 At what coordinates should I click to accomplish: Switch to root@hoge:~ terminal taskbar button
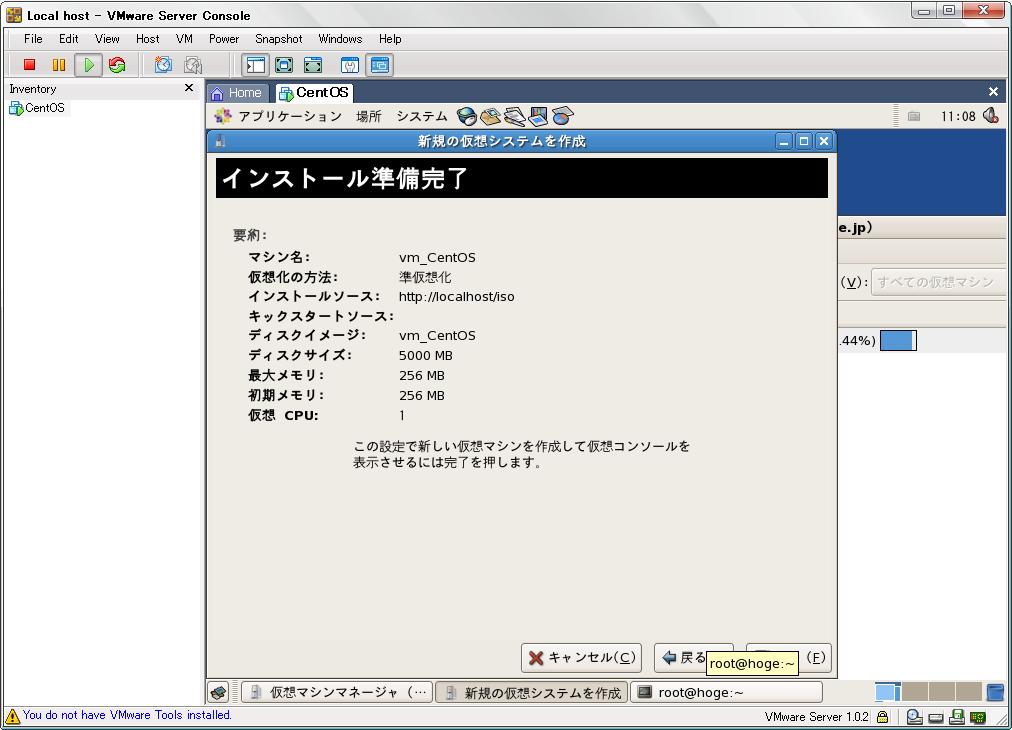click(x=726, y=693)
